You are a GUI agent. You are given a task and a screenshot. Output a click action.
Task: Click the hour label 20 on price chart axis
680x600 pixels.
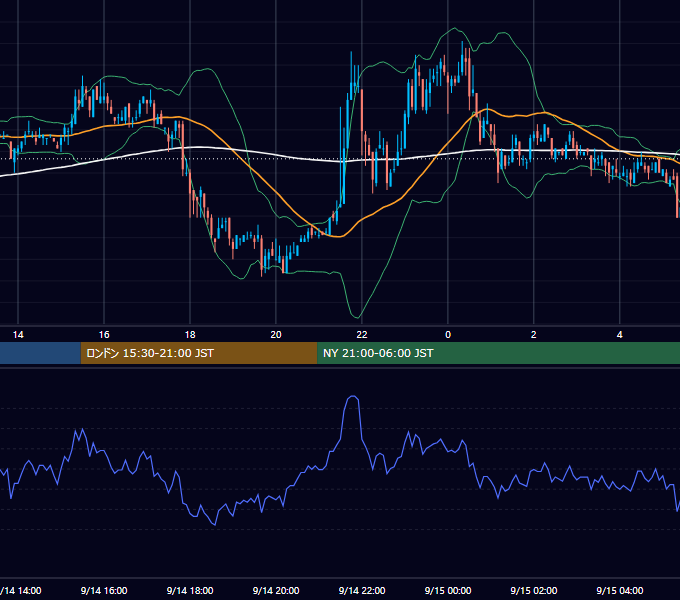(x=276, y=335)
